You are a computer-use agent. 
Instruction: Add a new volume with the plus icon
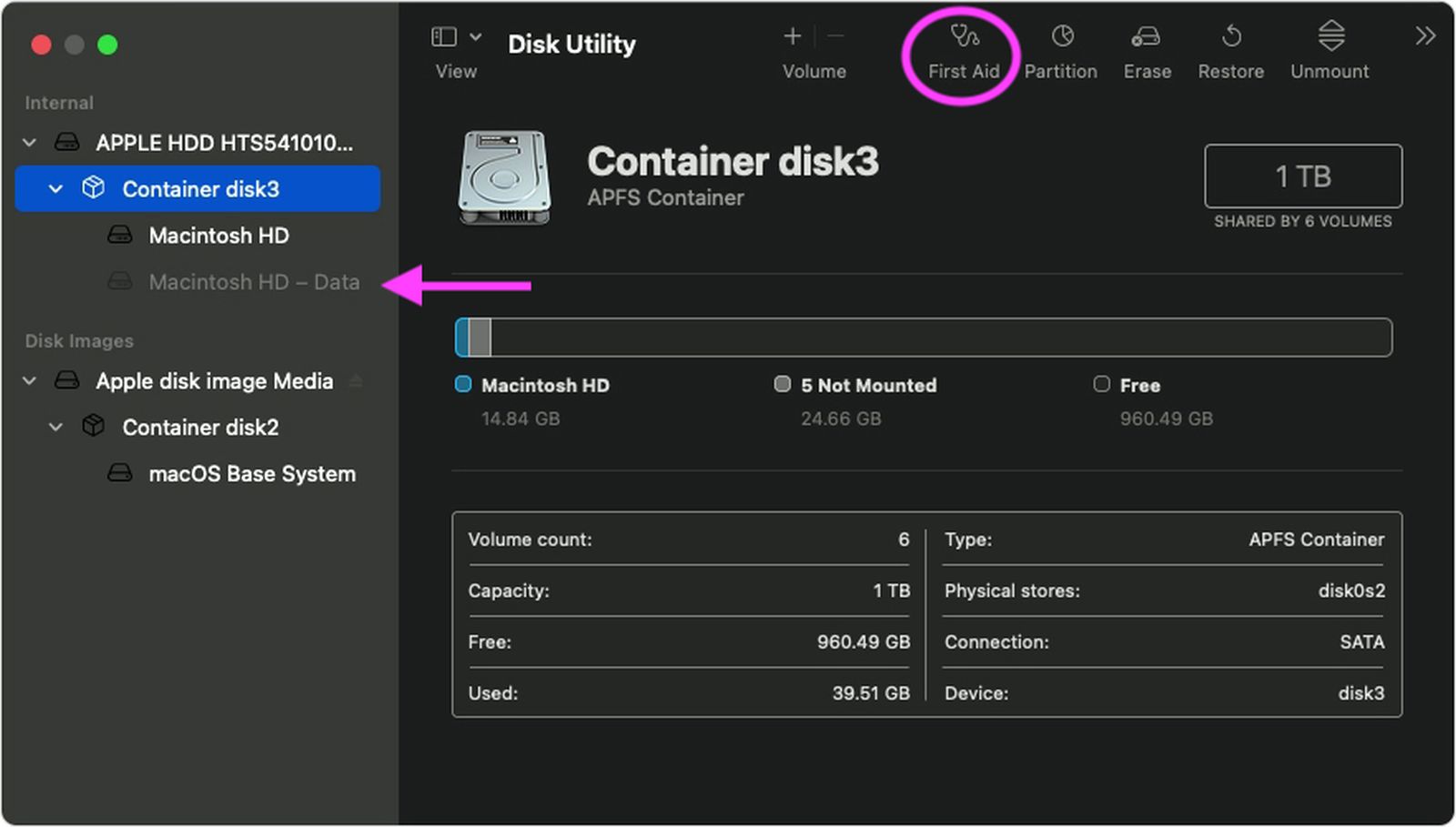click(792, 36)
